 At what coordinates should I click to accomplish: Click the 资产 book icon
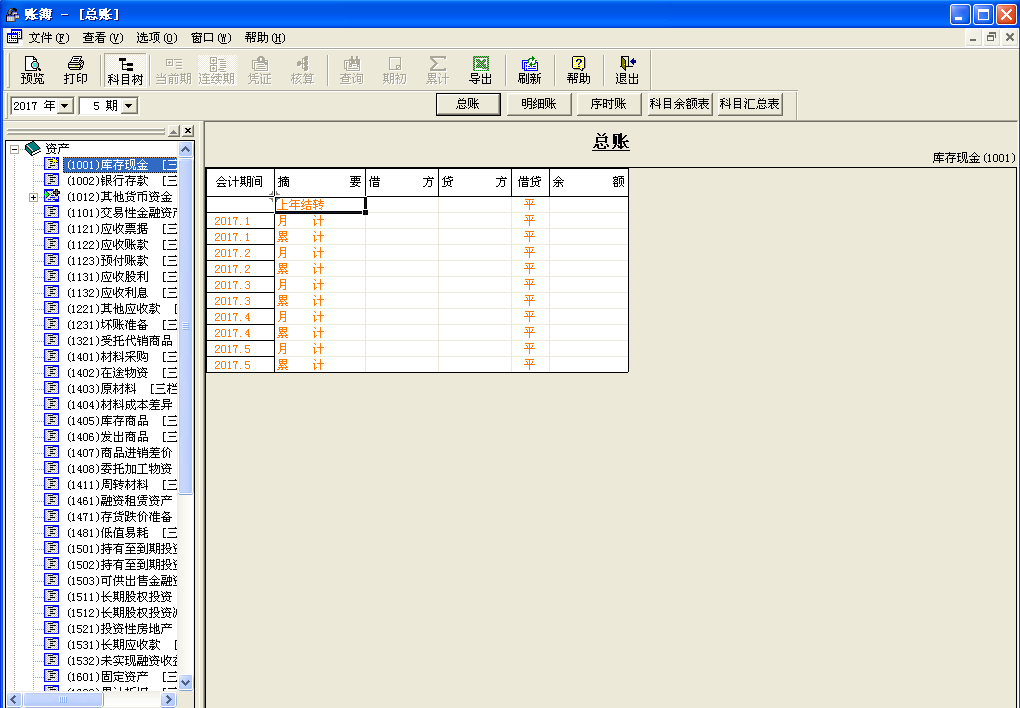[x=33, y=148]
